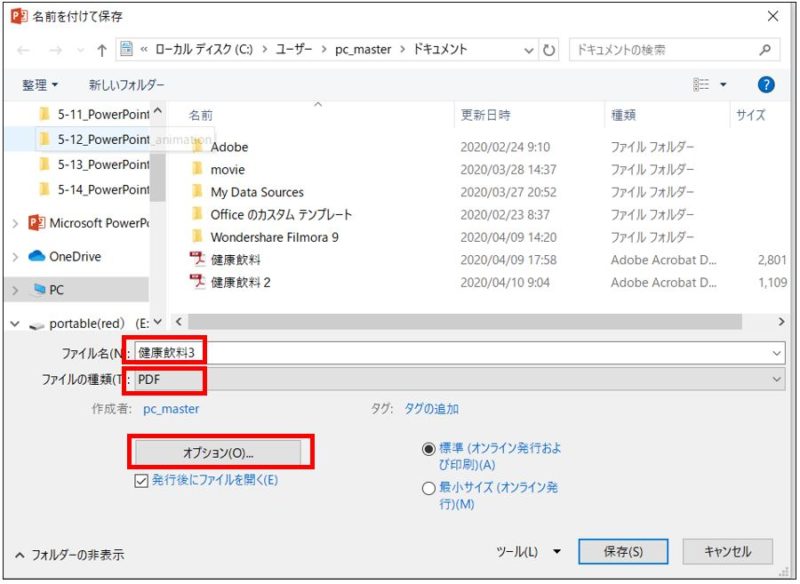Sort by 名前 column header
This screenshot has height=584, width=800.
(201, 115)
